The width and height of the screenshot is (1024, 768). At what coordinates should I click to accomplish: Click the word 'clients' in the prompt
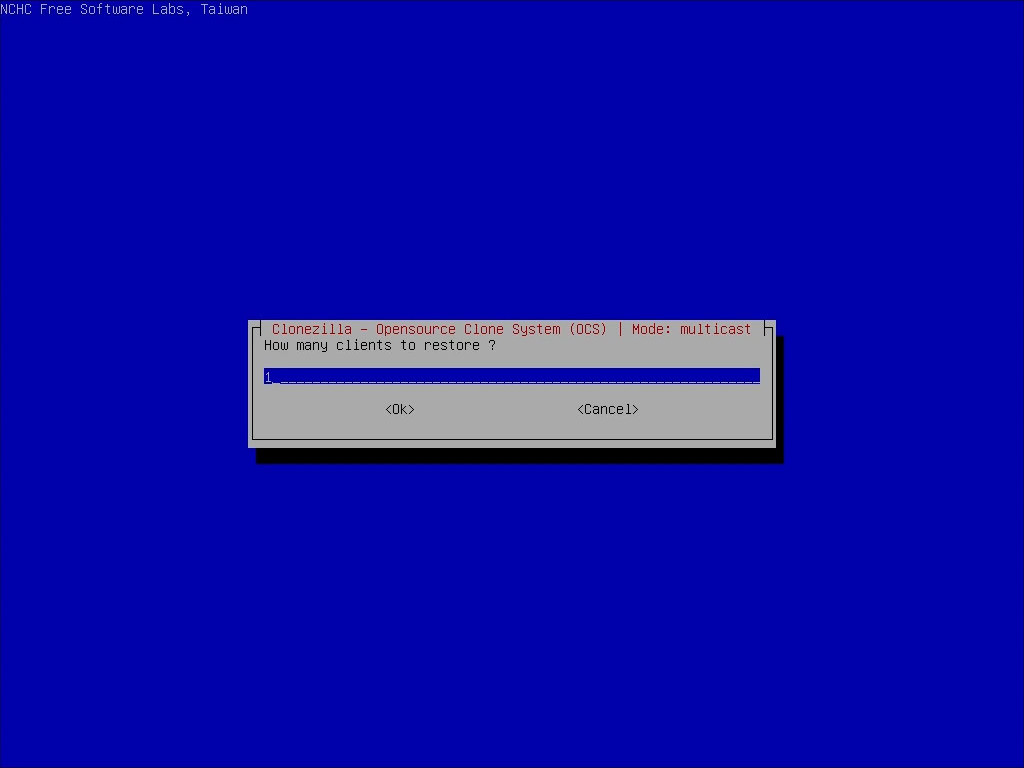click(364, 345)
